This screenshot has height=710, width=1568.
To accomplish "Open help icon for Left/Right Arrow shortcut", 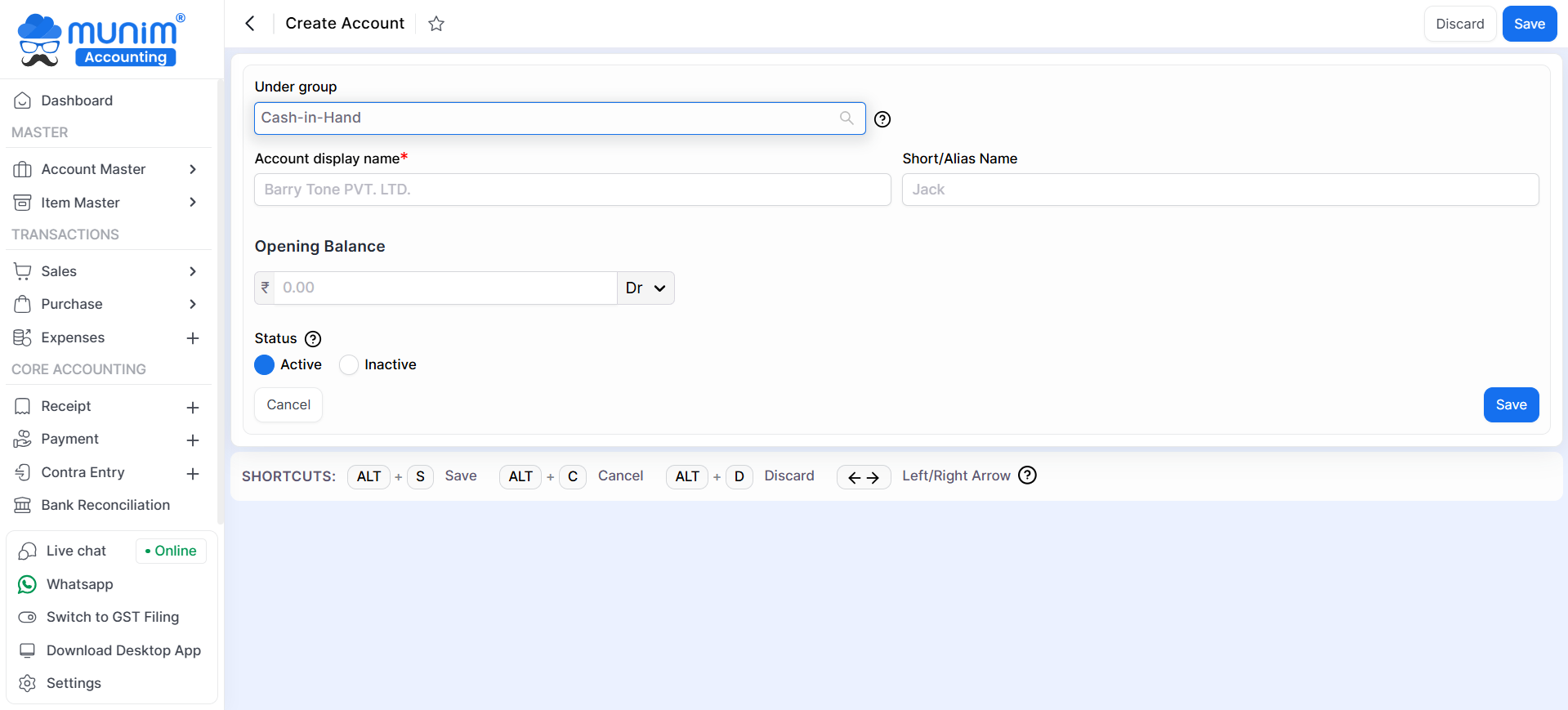I will click(1028, 476).
